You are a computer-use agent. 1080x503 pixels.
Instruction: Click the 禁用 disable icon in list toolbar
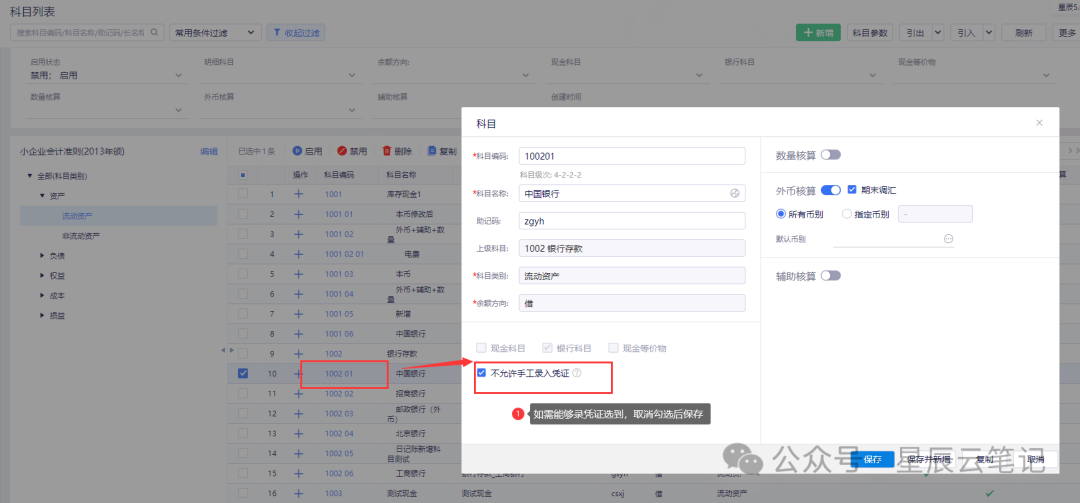tap(342, 151)
